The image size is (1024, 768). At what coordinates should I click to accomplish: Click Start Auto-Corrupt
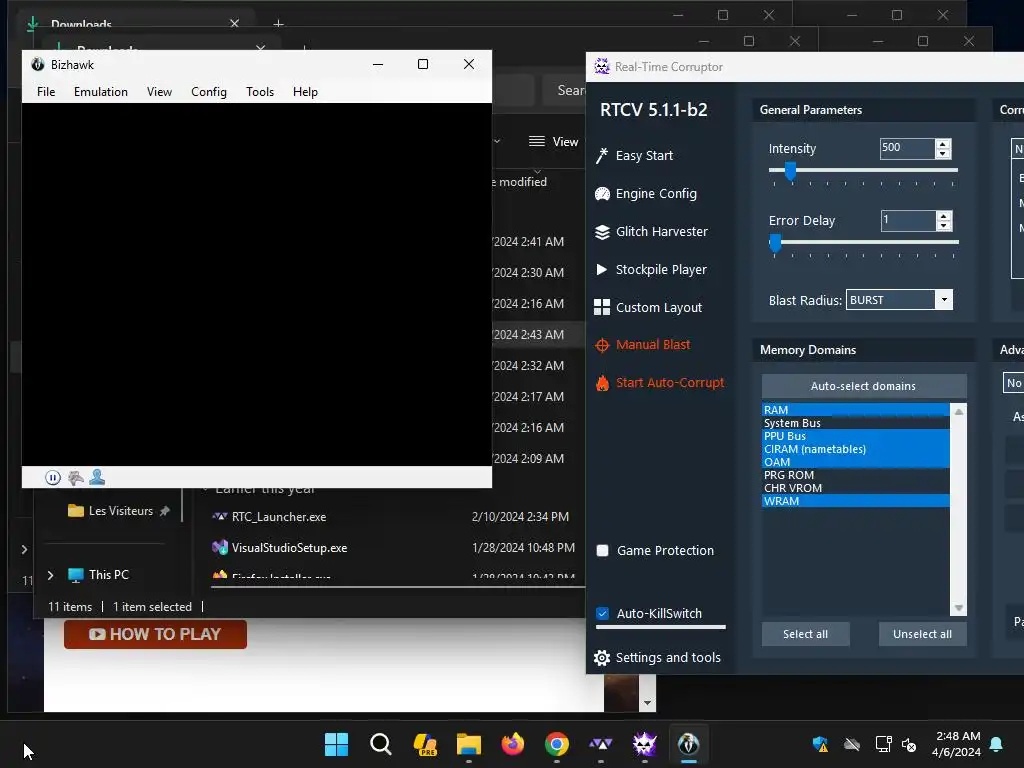(660, 383)
